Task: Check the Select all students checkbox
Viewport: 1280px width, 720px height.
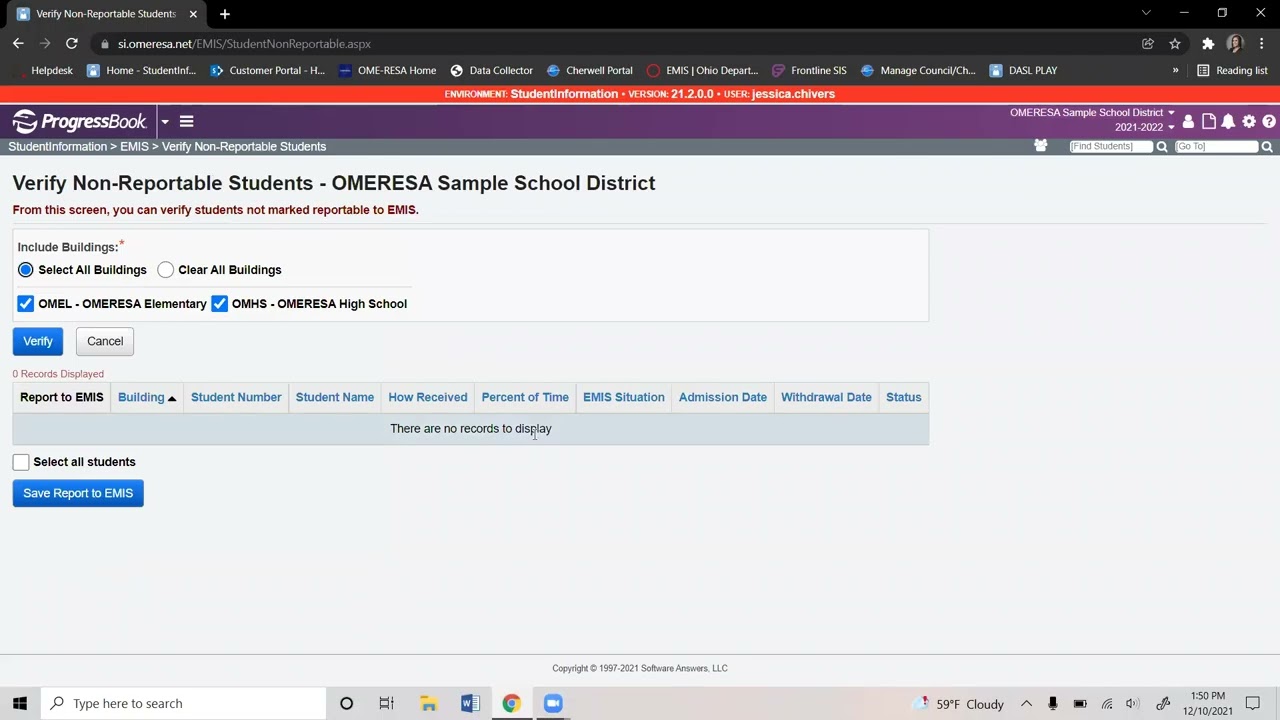Action: coord(21,462)
